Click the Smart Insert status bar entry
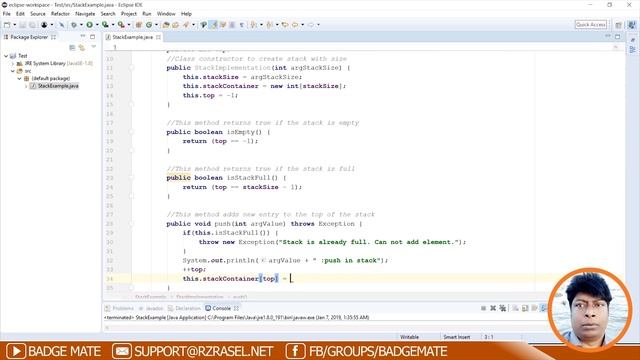 click(x=457, y=337)
